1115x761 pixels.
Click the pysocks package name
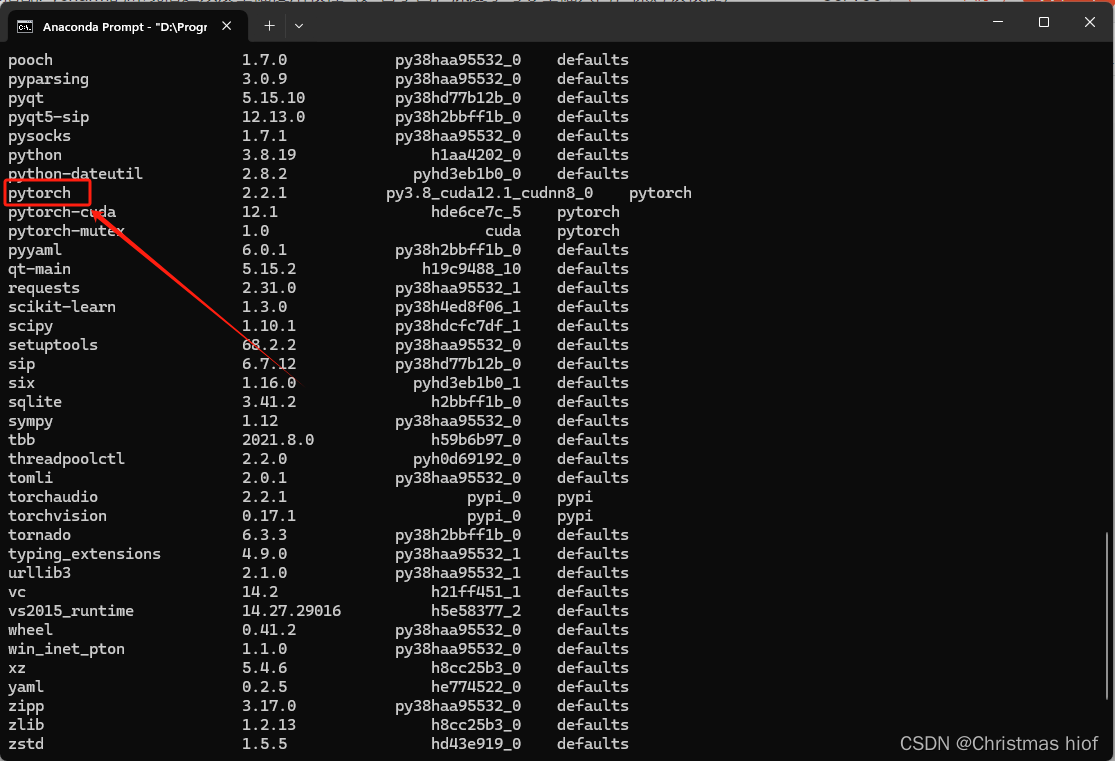tap(40, 136)
